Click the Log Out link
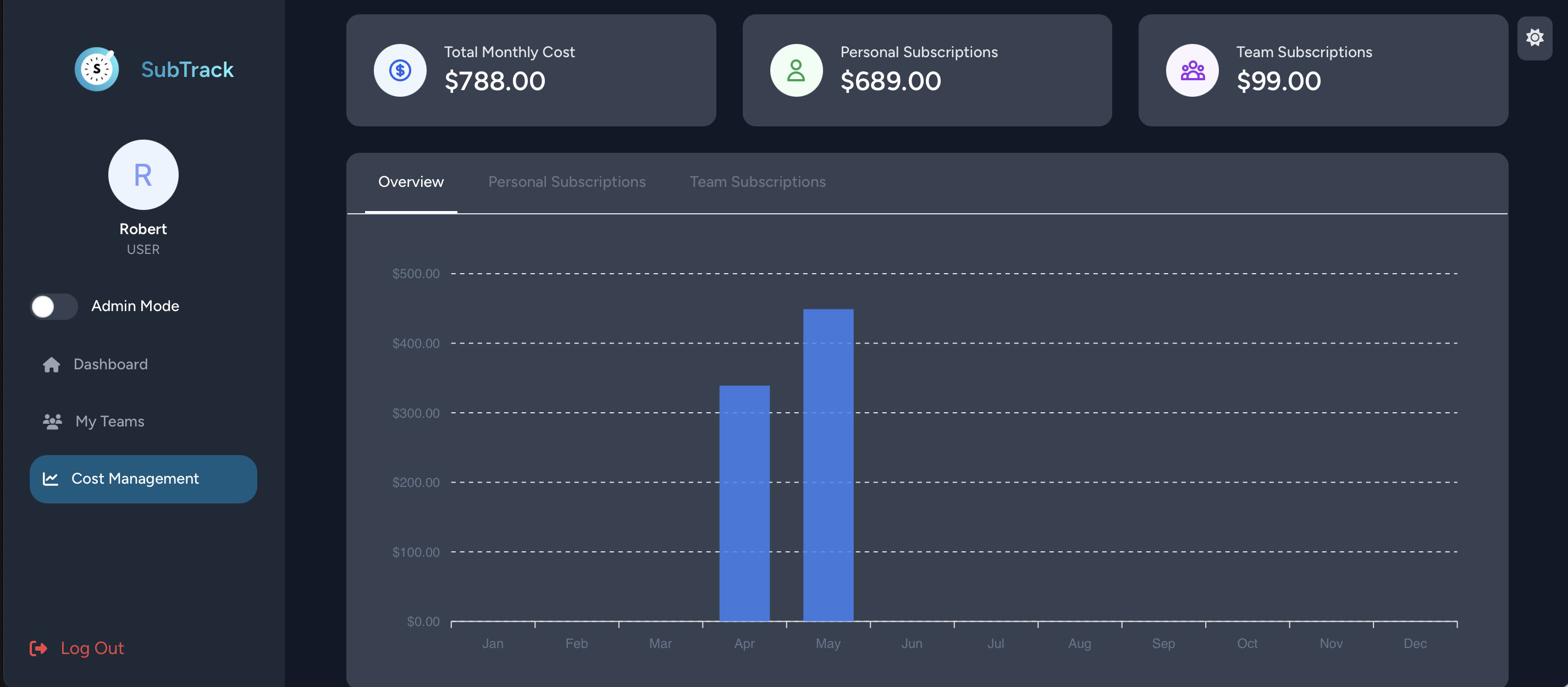This screenshot has height=687, width=1568. 92,648
